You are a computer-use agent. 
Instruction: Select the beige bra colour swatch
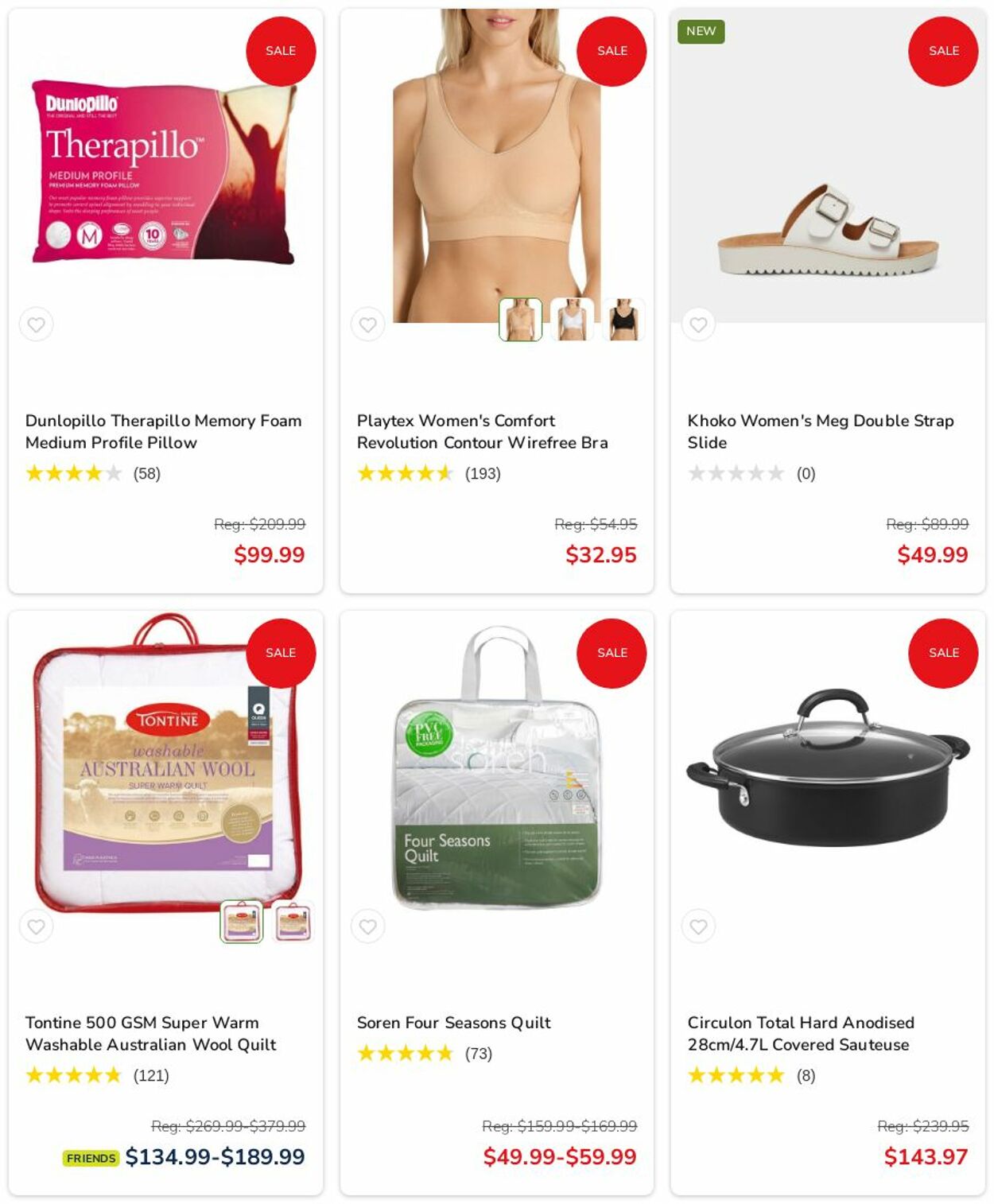point(520,320)
